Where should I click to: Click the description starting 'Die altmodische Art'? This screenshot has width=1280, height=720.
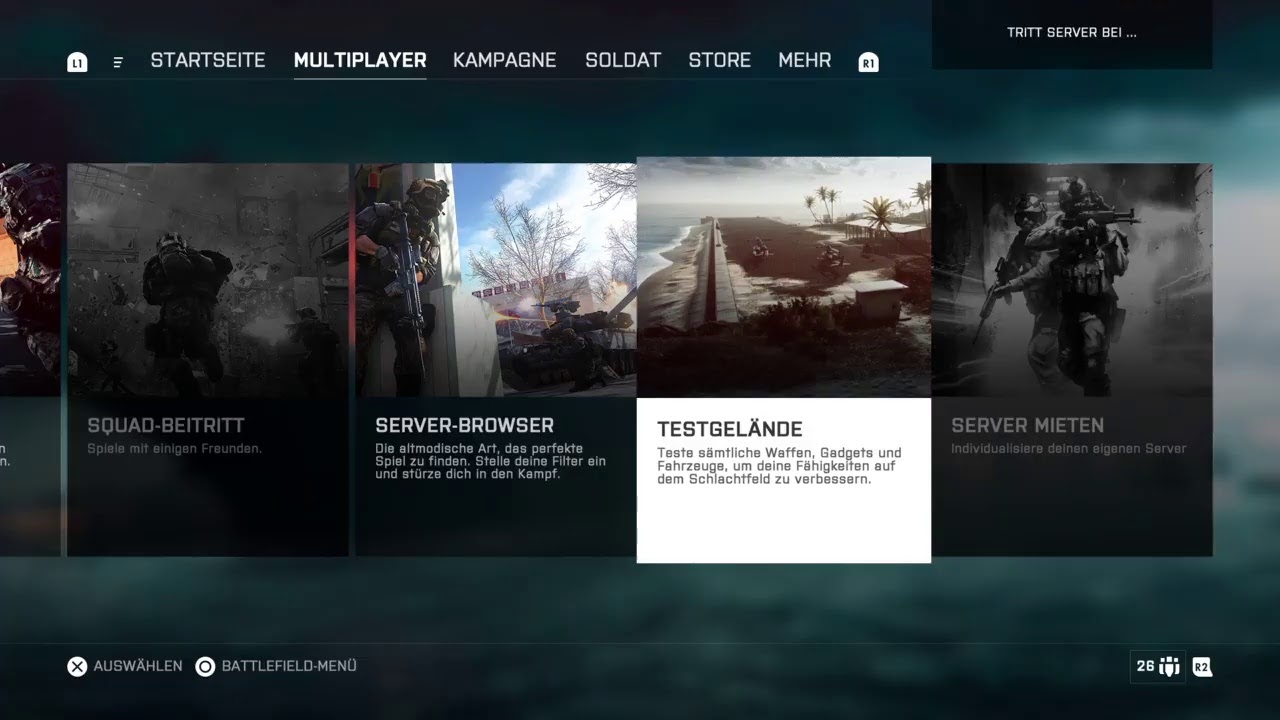tap(490, 461)
